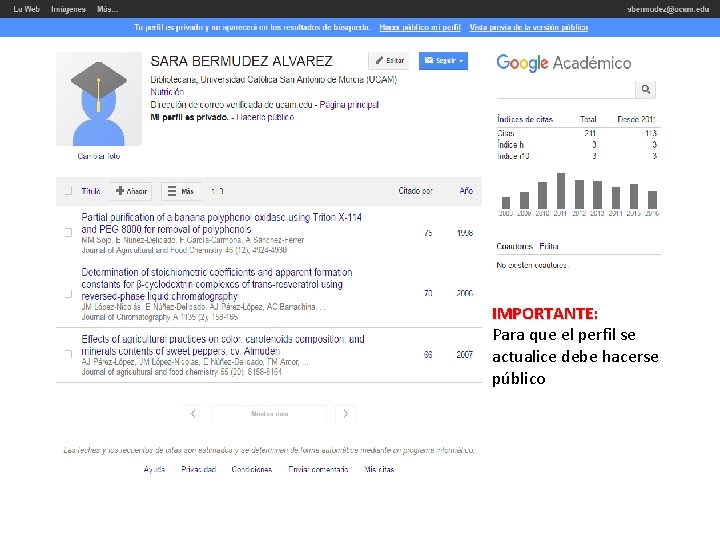The width and height of the screenshot is (720, 540).
Task: Click the Hacerlo público link
Action: tap(265, 117)
